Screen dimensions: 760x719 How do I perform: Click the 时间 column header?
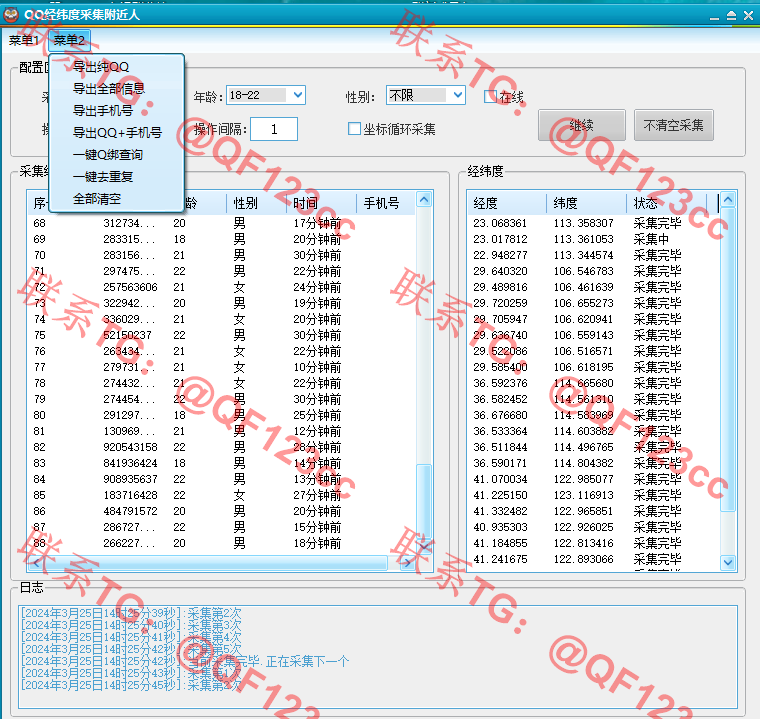(321, 203)
